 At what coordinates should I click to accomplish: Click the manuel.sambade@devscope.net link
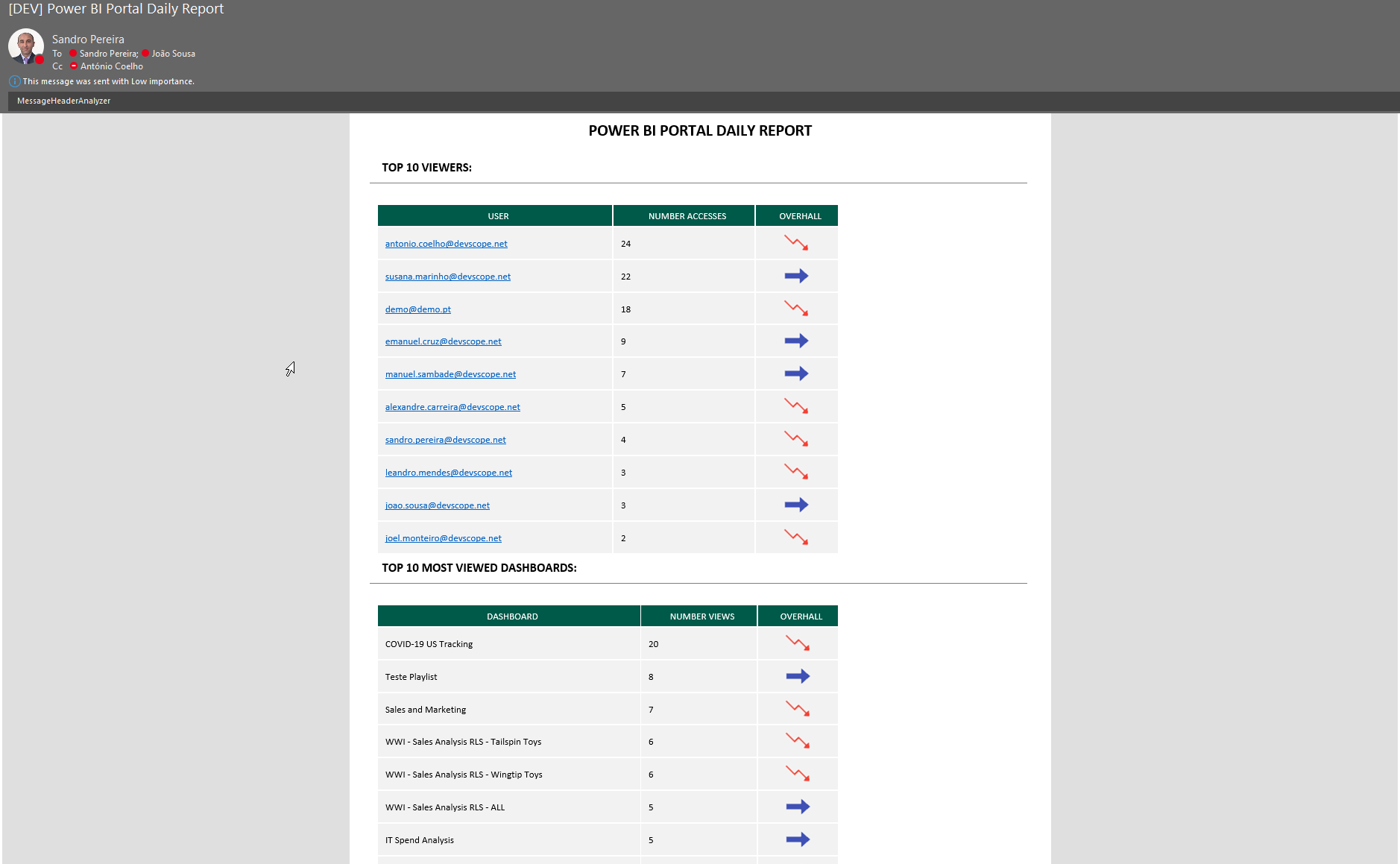pyautogui.click(x=450, y=374)
